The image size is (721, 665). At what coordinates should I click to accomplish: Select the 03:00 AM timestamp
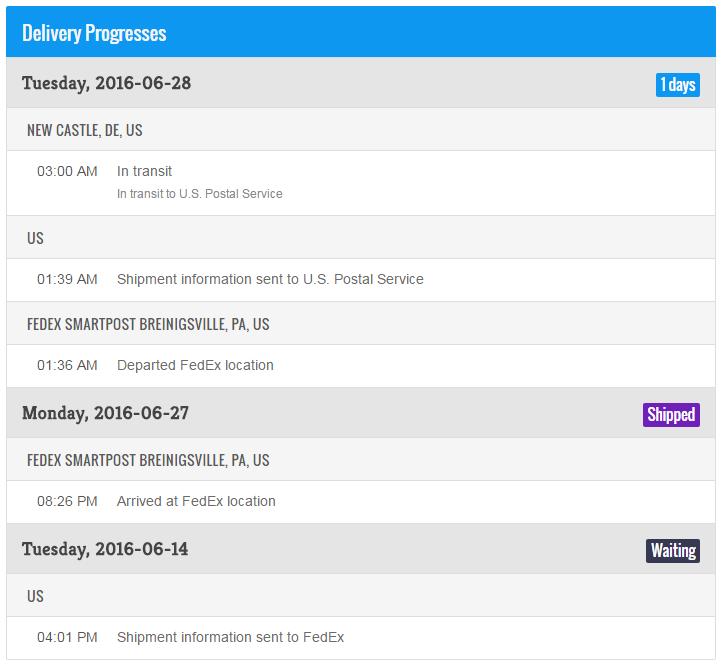coord(67,171)
